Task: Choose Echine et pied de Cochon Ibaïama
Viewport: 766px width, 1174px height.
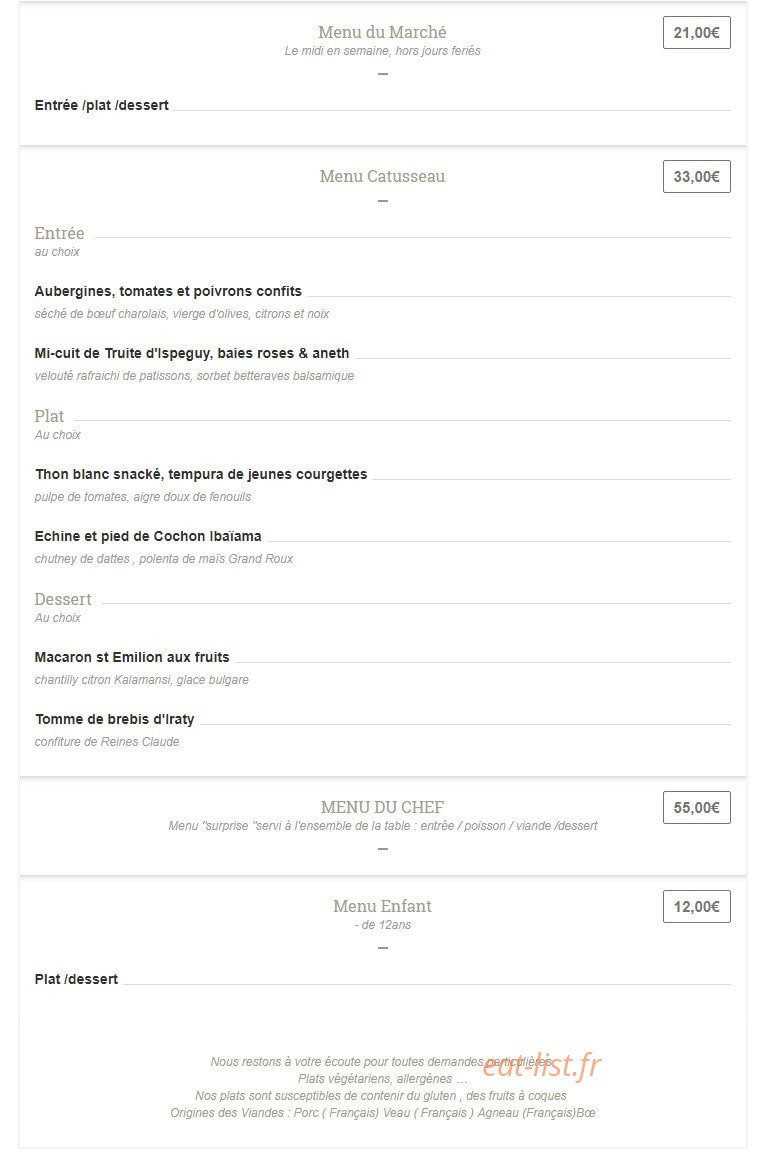Action: [148, 536]
